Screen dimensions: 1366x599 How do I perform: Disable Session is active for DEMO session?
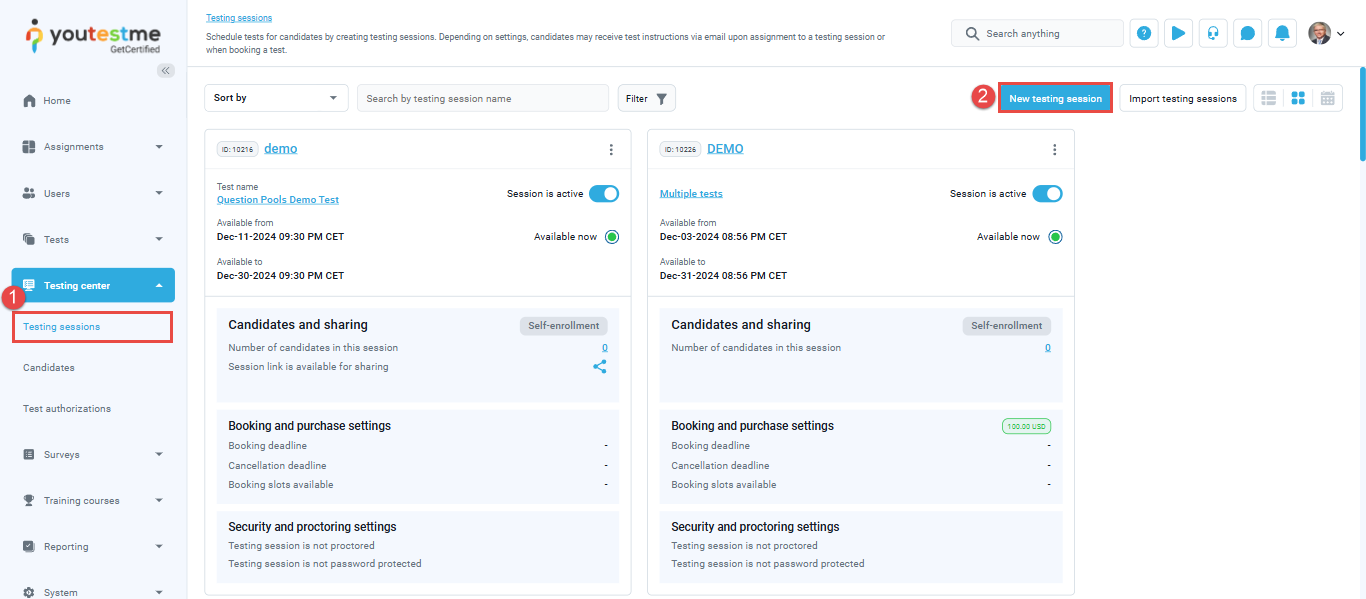(x=1046, y=194)
